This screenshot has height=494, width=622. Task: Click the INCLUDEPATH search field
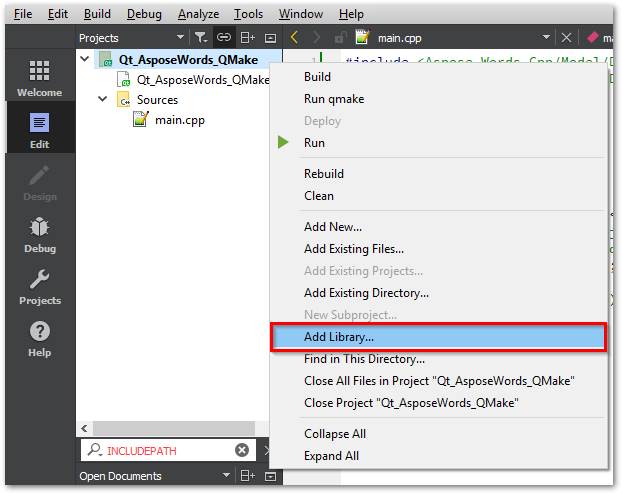coord(160,451)
